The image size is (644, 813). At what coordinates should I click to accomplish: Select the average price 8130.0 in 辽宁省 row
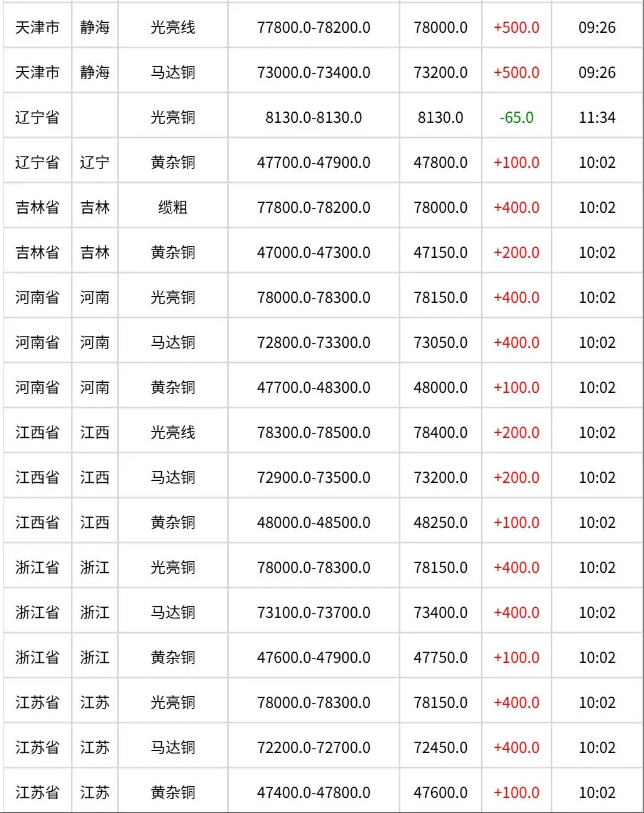tap(440, 117)
